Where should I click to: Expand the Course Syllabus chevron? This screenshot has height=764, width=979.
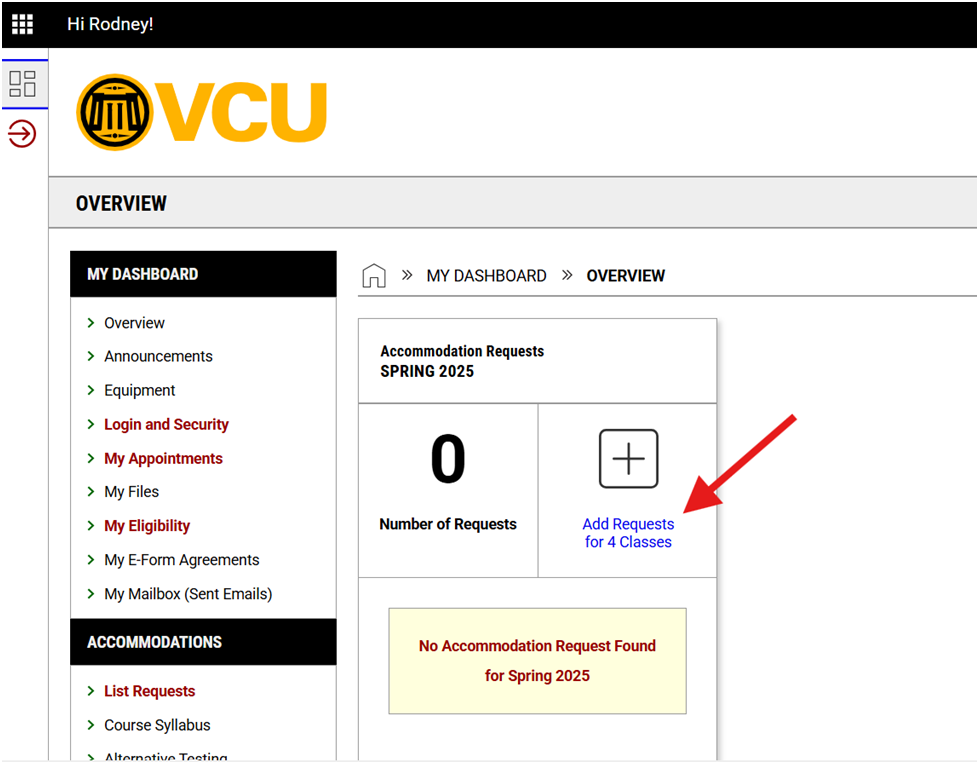[x=90, y=725]
